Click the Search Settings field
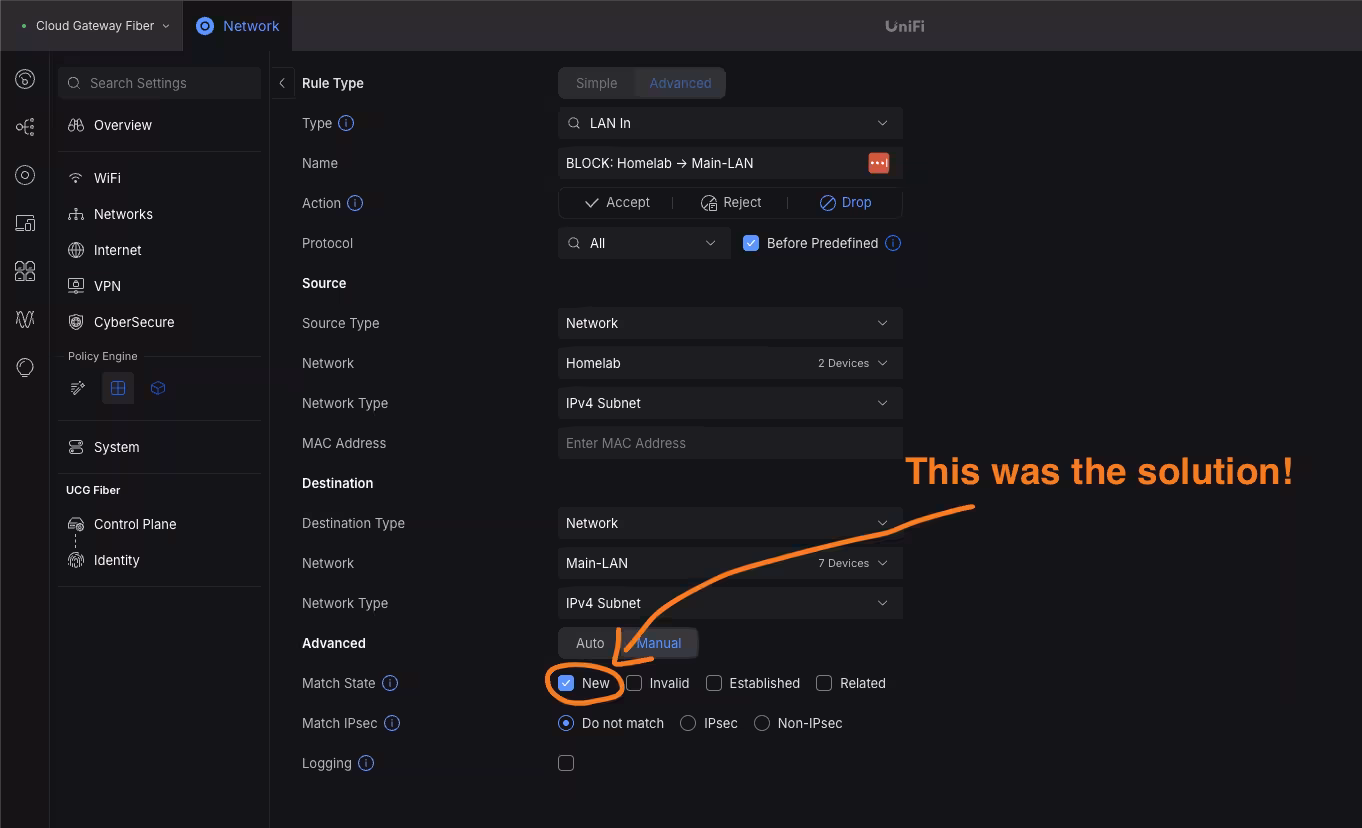Image resolution: width=1362 pixels, height=828 pixels. pos(158,83)
